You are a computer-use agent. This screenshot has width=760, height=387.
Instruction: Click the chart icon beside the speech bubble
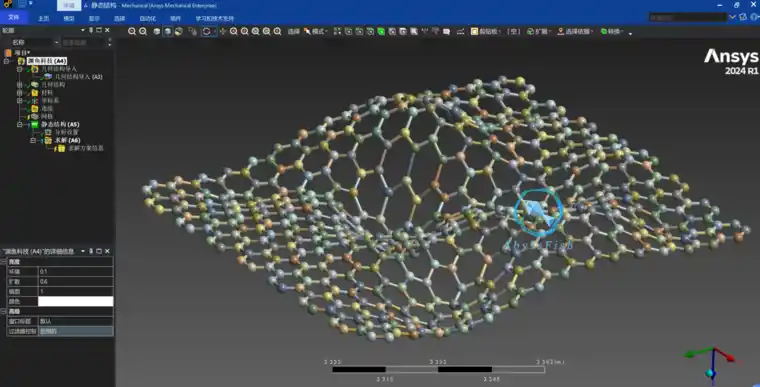(x=460, y=32)
